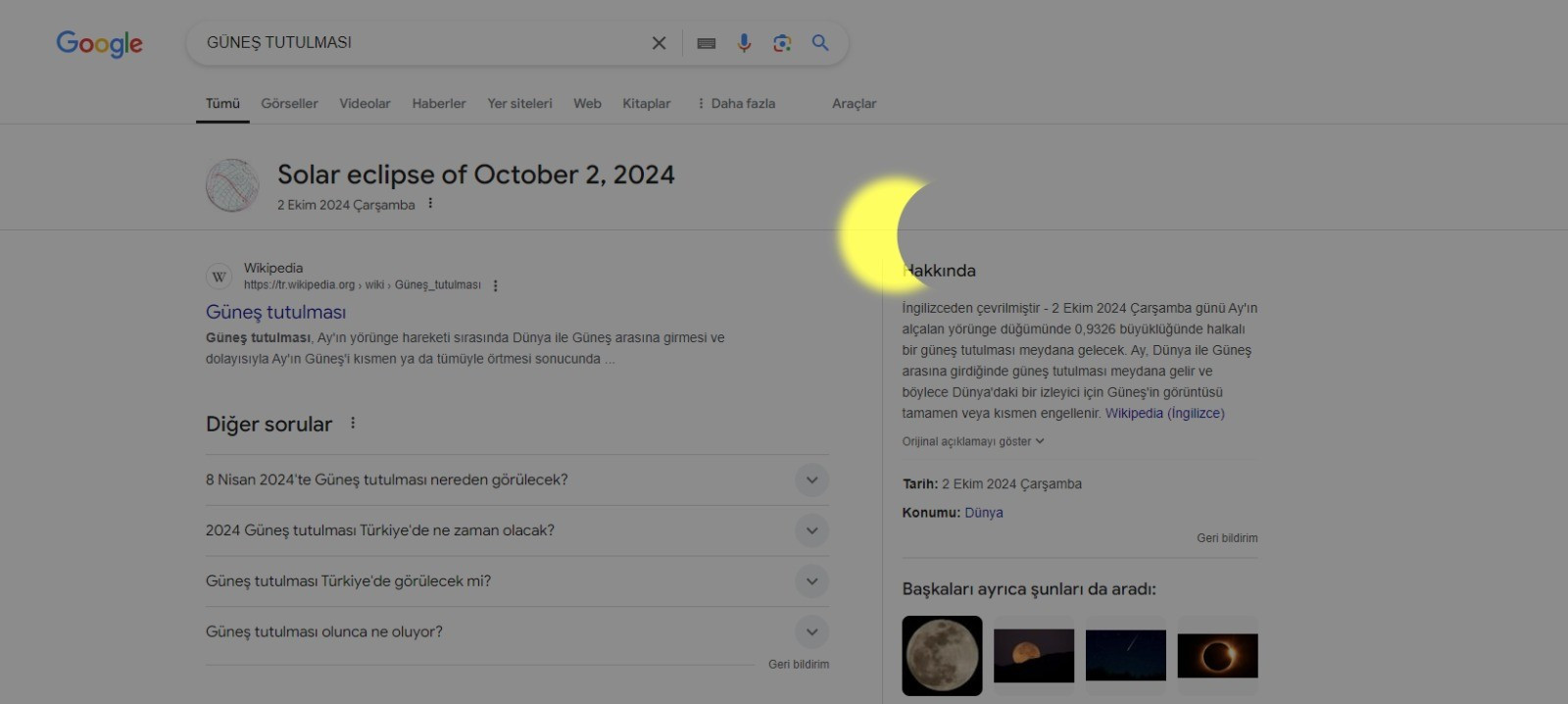Click the tr.wikipedia.org result URL
The image size is (1568, 704).
[363, 285]
